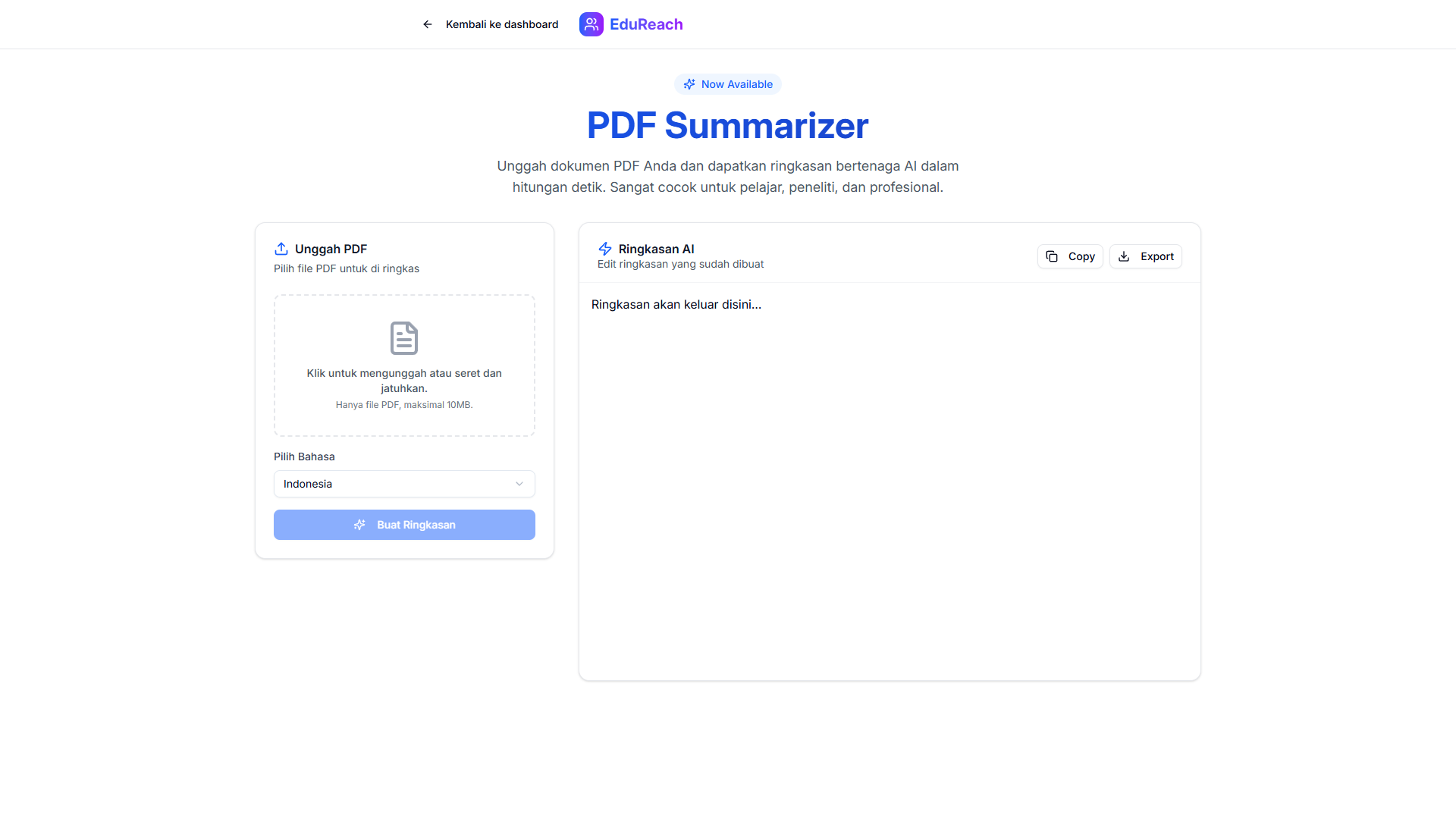This screenshot has width=1456, height=819.
Task: Click the Now Available badge
Action: tap(728, 84)
